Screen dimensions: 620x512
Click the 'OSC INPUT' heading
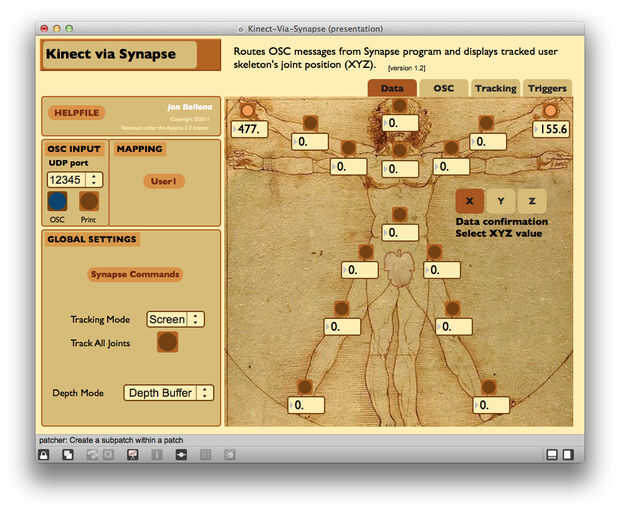[74, 149]
